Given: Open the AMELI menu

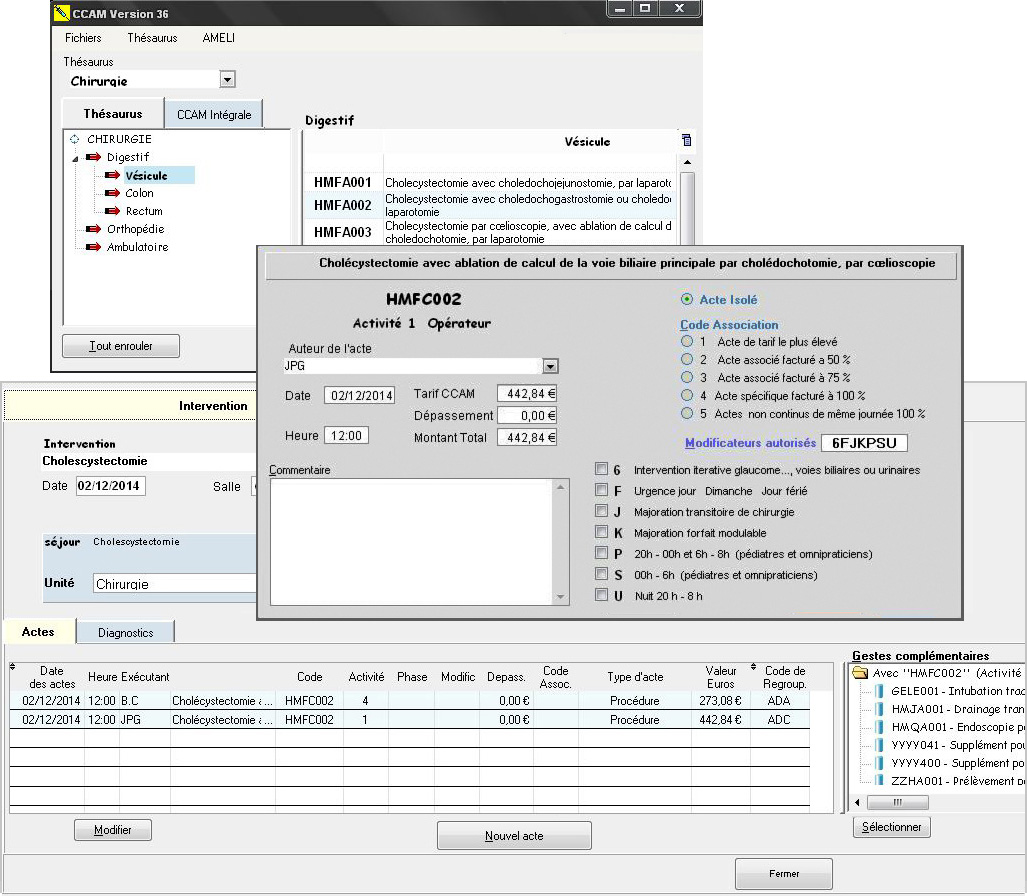Looking at the screenshot, I should pyautogui.click(x=219, y=38).
